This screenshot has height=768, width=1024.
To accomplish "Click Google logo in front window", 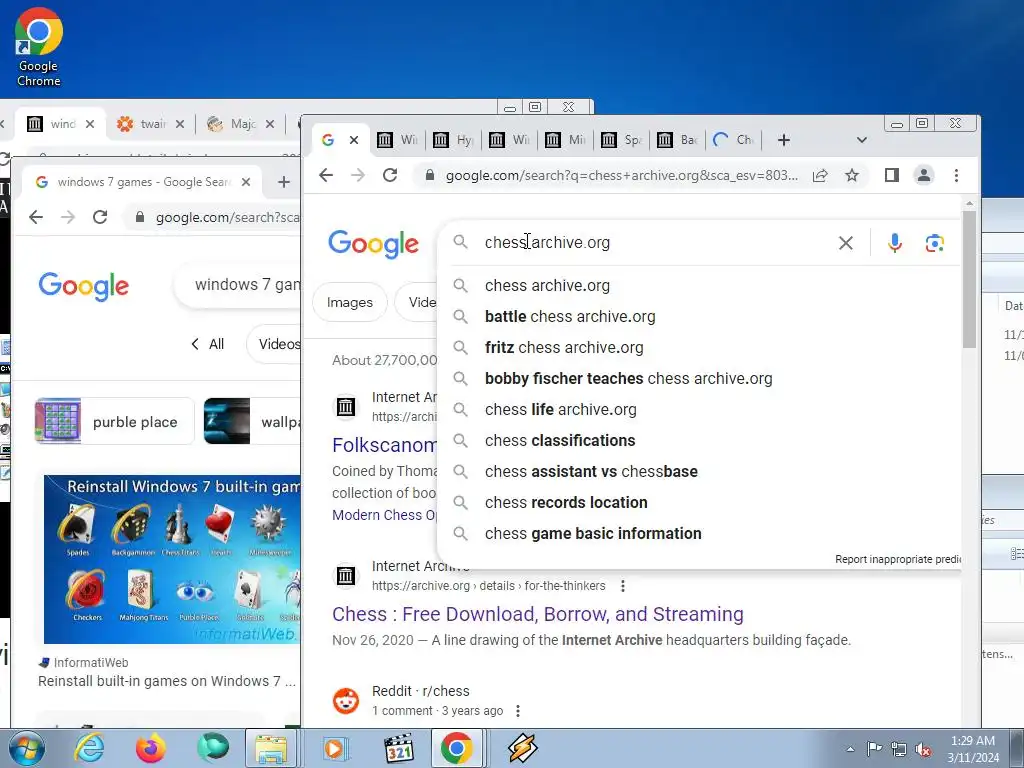I will 374,244.
